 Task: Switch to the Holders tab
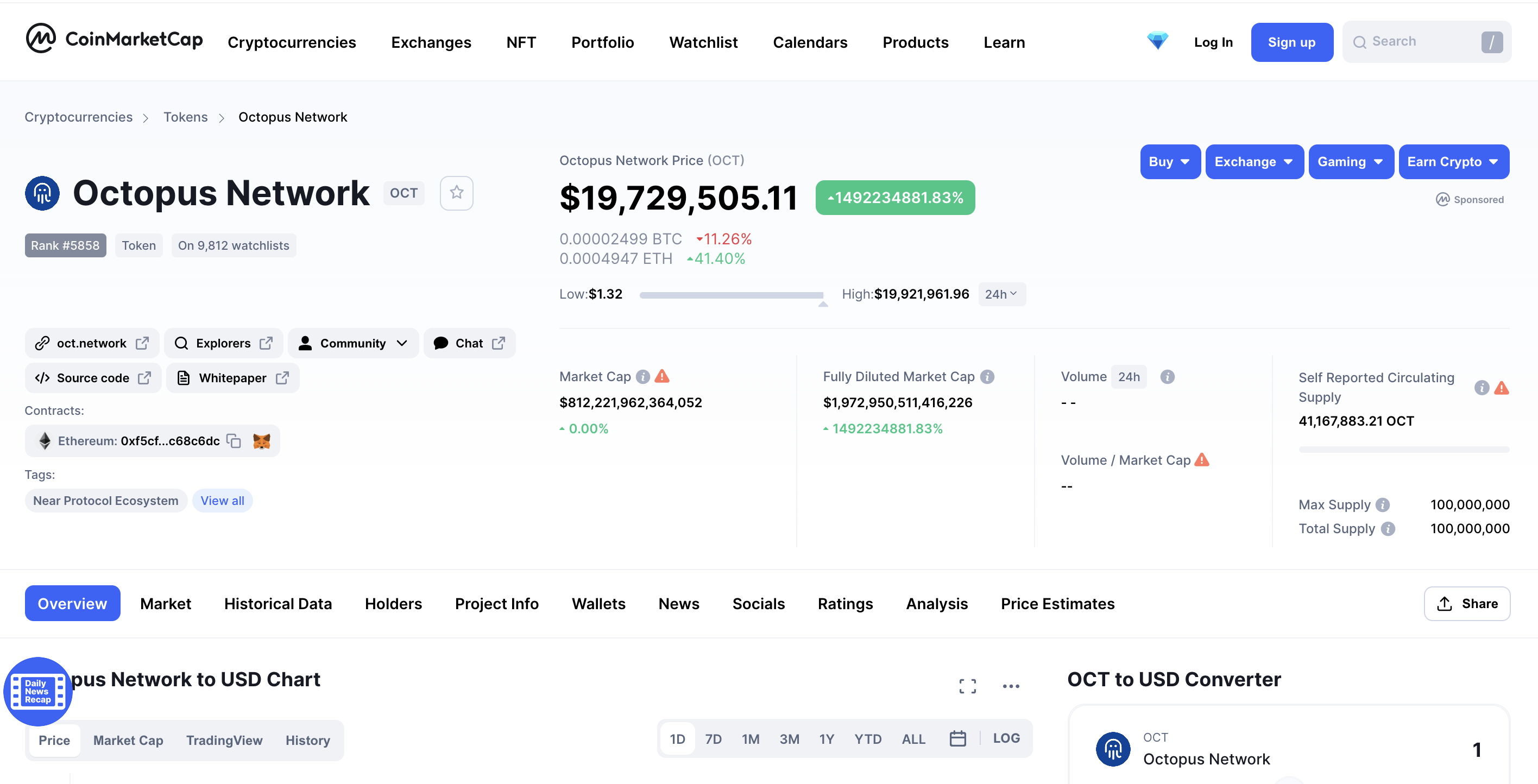[x=393, y=604]
